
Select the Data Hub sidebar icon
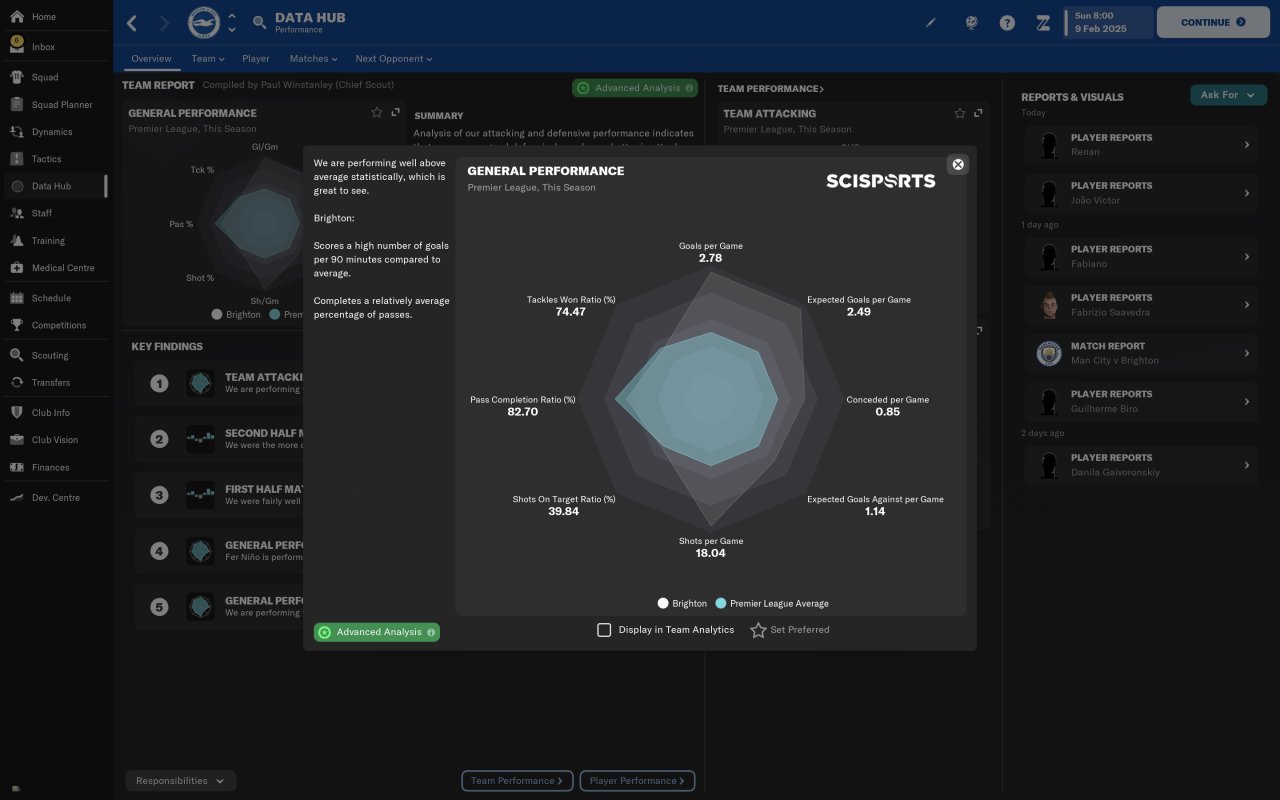coord(17,186)
